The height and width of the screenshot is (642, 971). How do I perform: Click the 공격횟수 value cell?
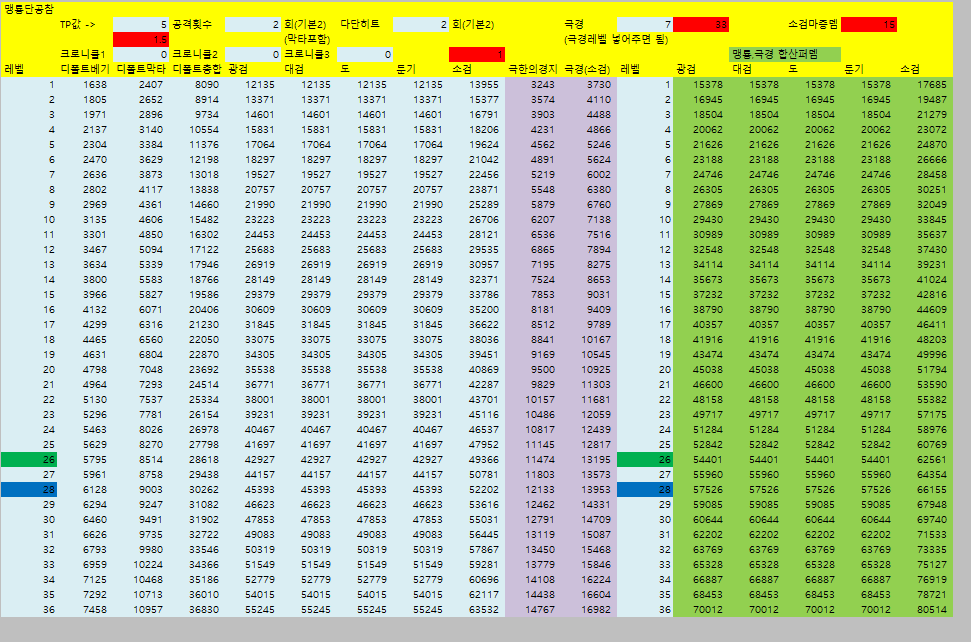point(254,23)
